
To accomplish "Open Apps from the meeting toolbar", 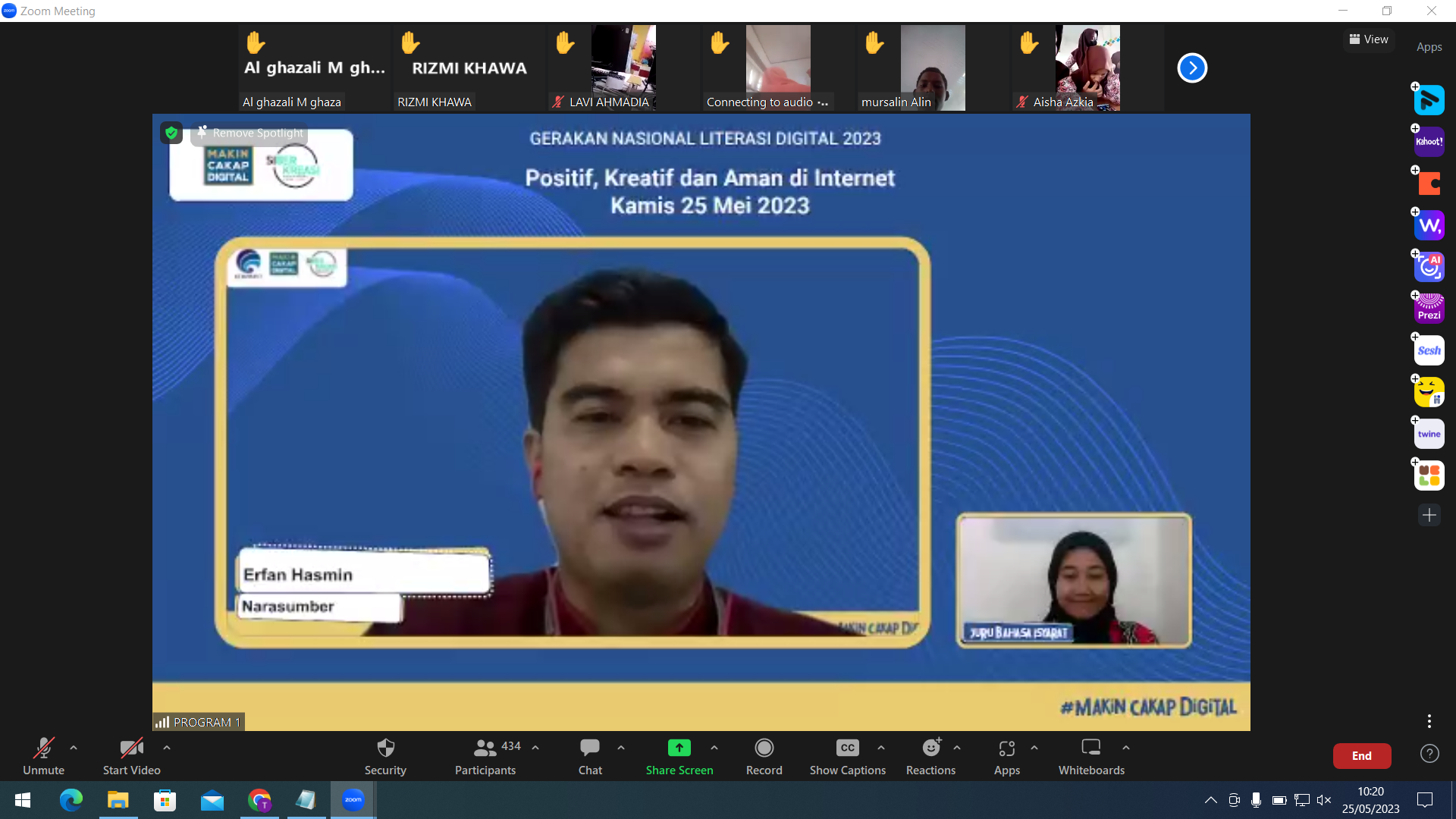I will [1007, 756].
